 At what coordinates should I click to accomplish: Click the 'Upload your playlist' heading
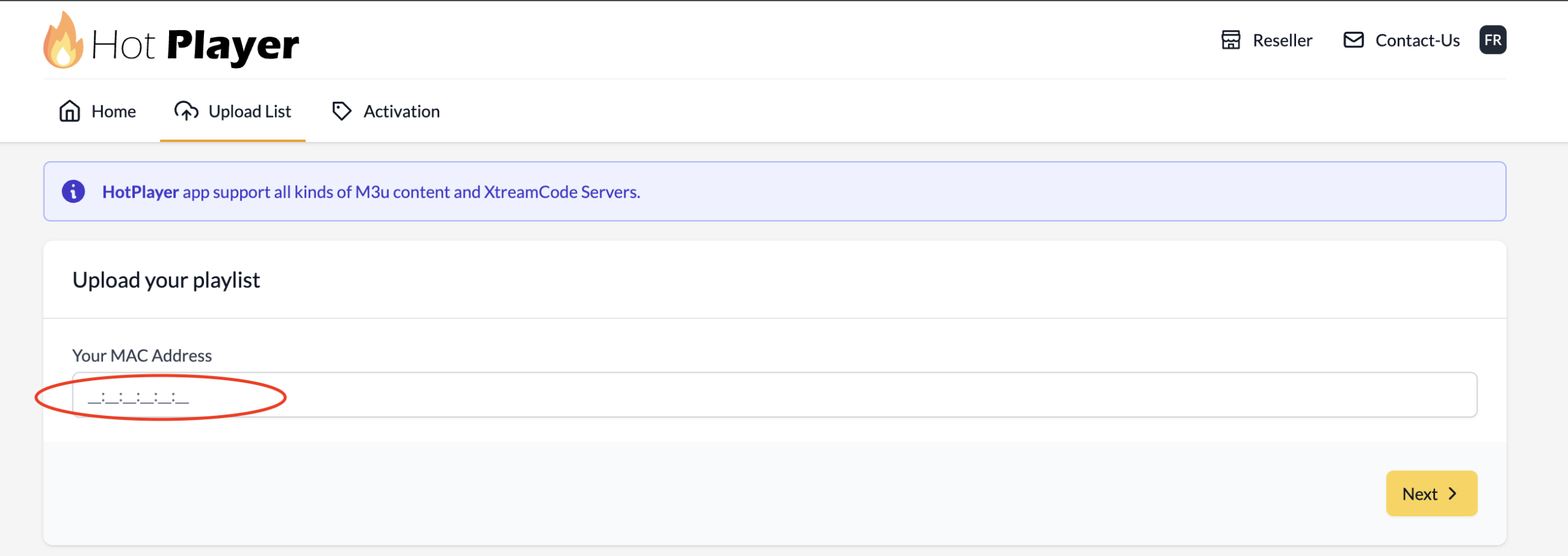point(167,280)
